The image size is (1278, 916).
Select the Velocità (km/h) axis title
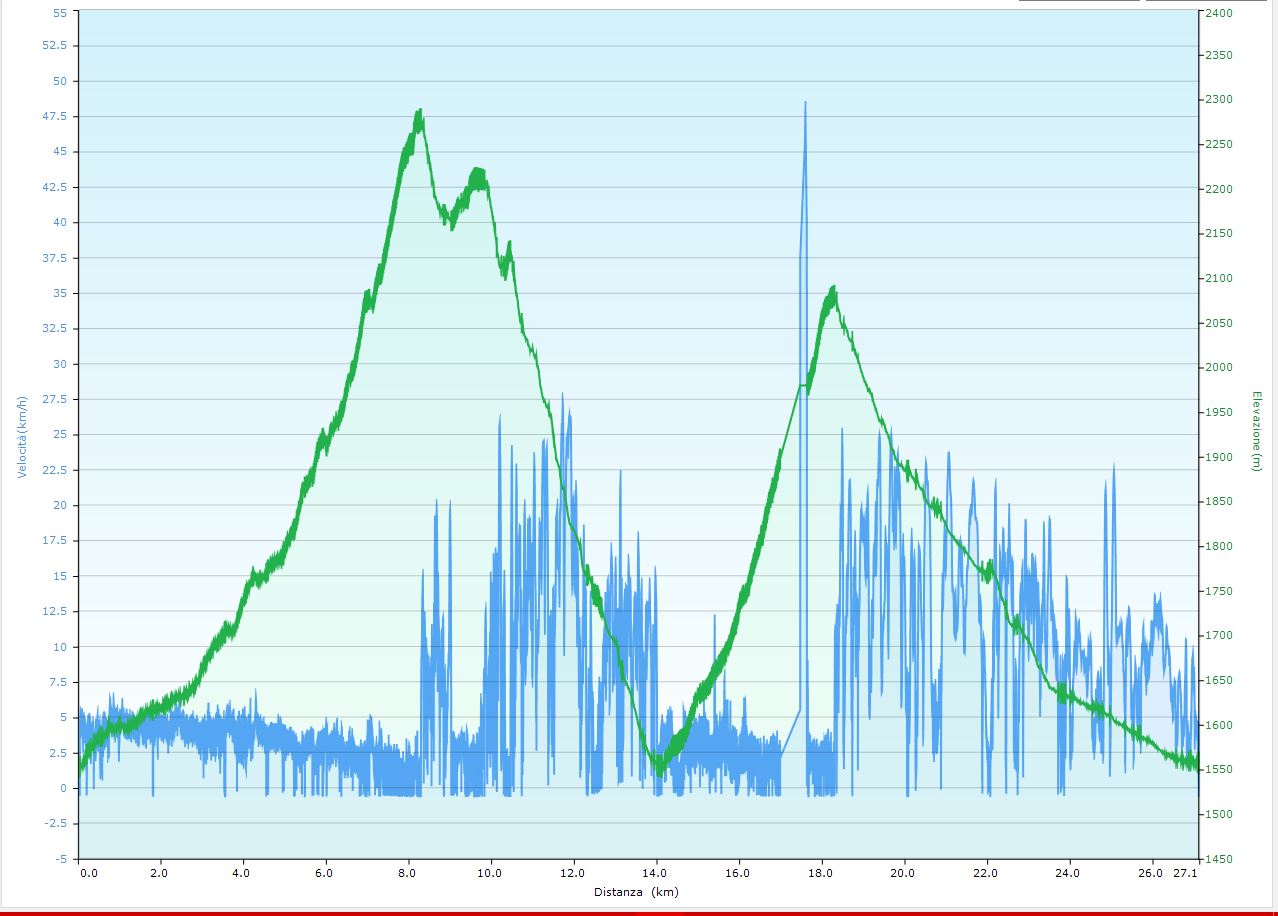coord(22,435)
